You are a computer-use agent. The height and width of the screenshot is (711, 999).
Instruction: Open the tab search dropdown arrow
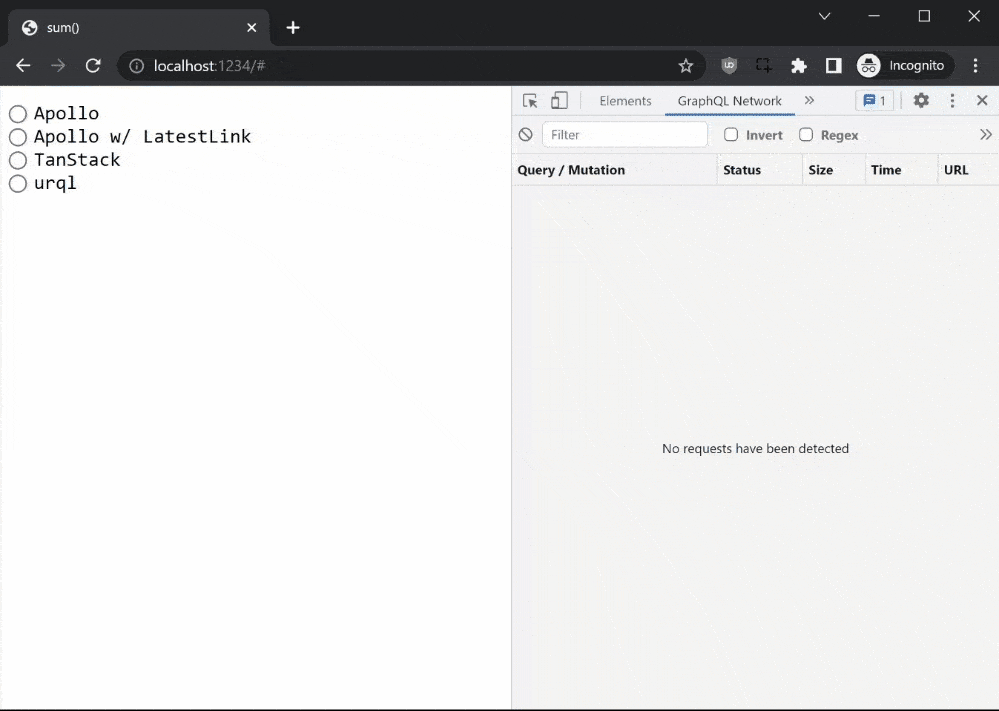click(x=824, y=17)
